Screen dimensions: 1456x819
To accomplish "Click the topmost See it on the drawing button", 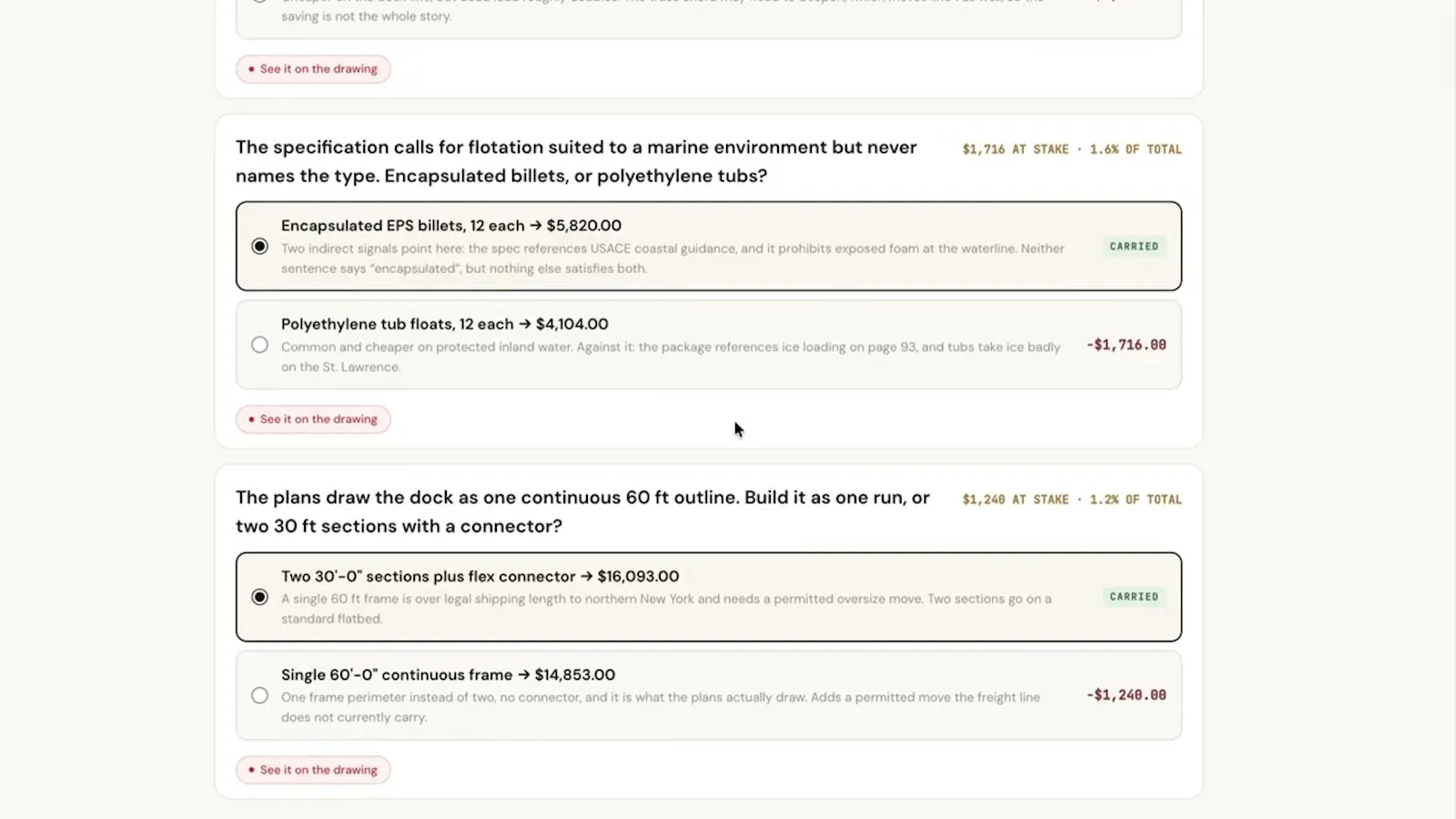I will tap(313, 69).
